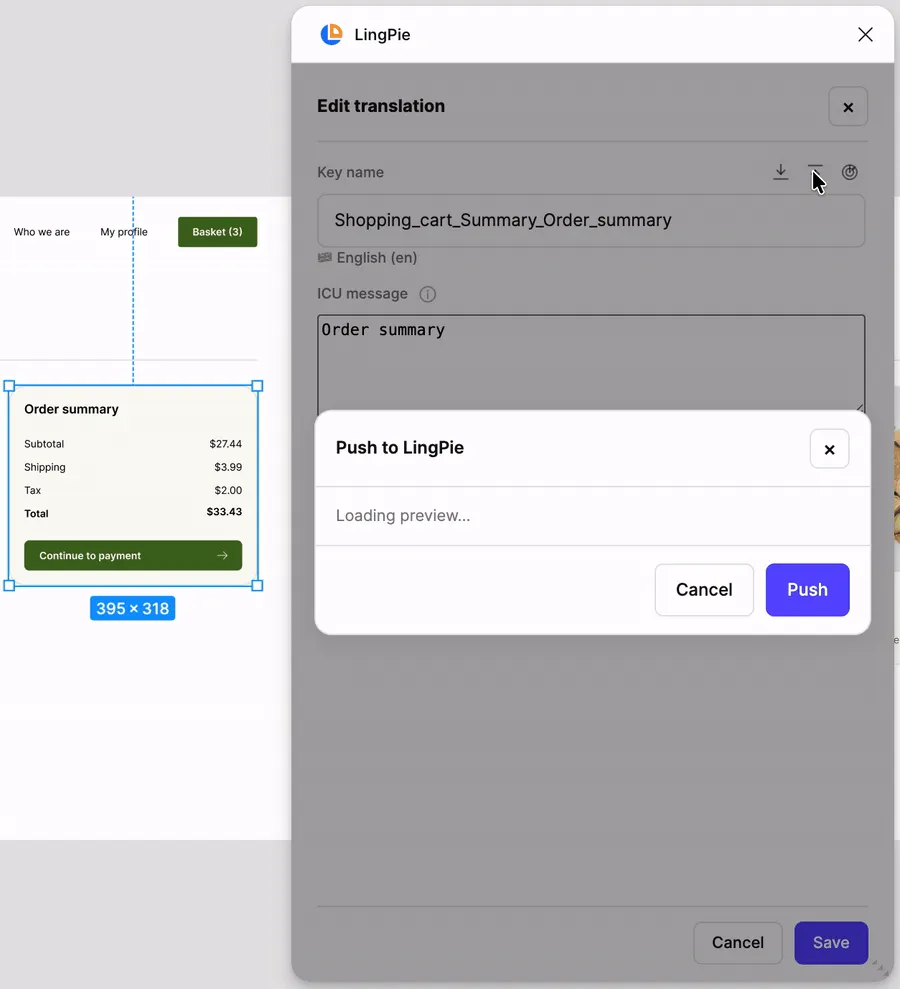This screenshot has height=989, width=900.
Task: Click the $27.44 subtotal value
Action: 226,444
